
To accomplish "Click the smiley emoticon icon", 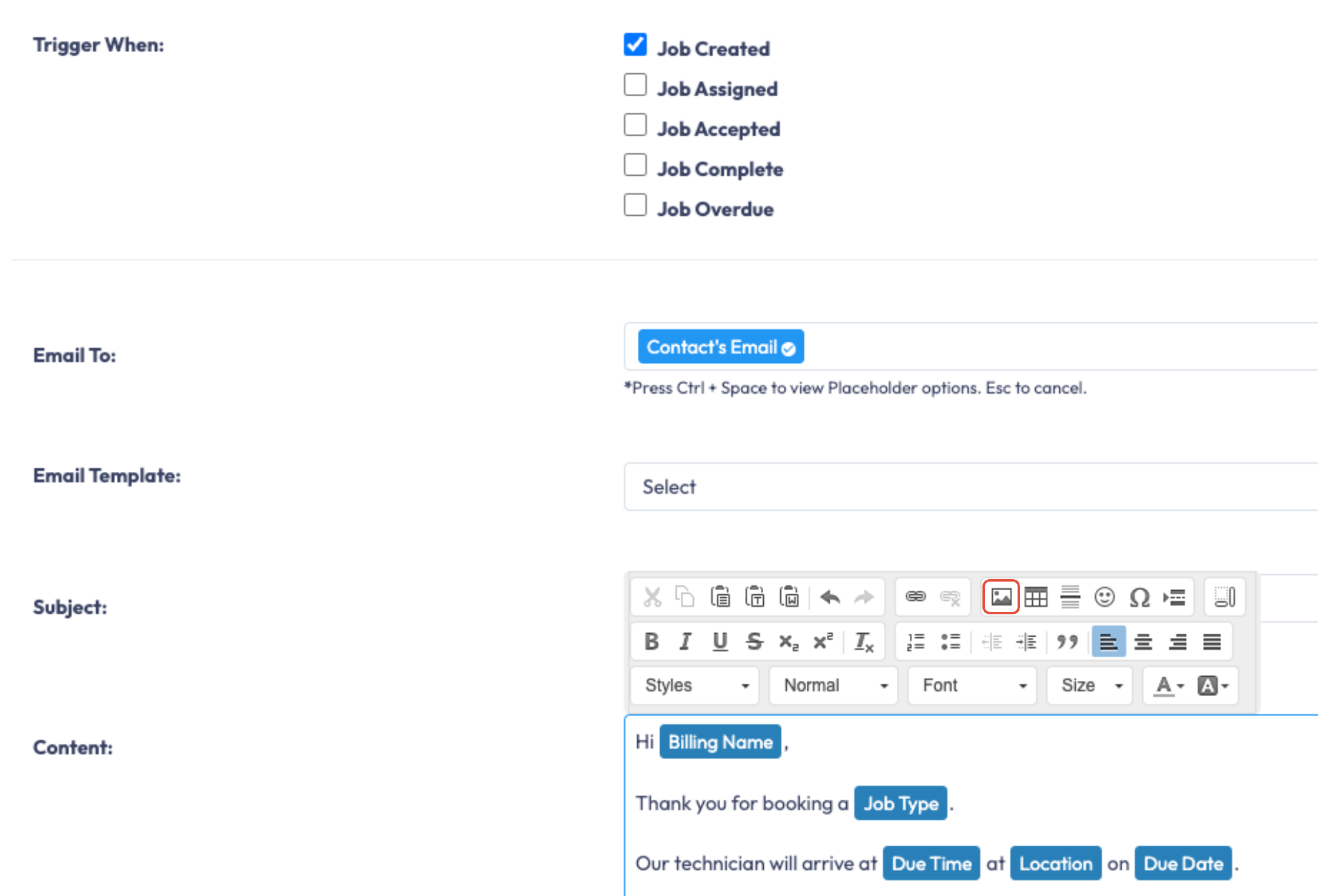I will 1105,597.
